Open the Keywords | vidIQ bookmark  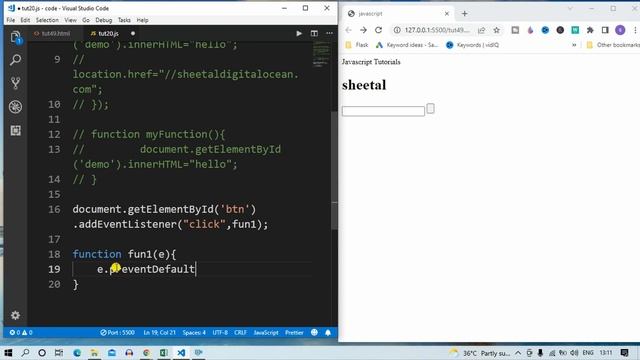click(473, 45)
